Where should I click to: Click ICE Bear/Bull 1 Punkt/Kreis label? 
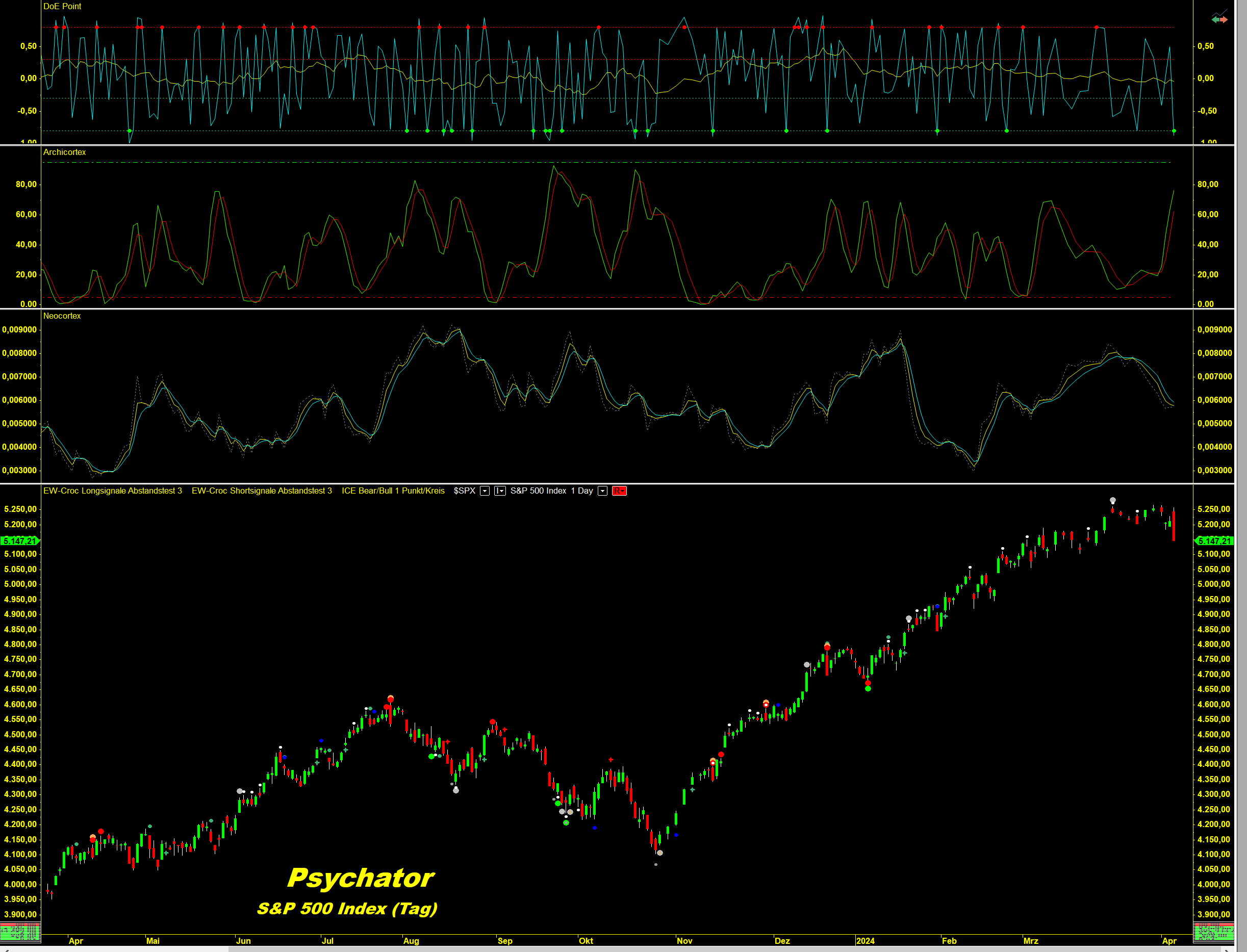[x=393, y=491]
